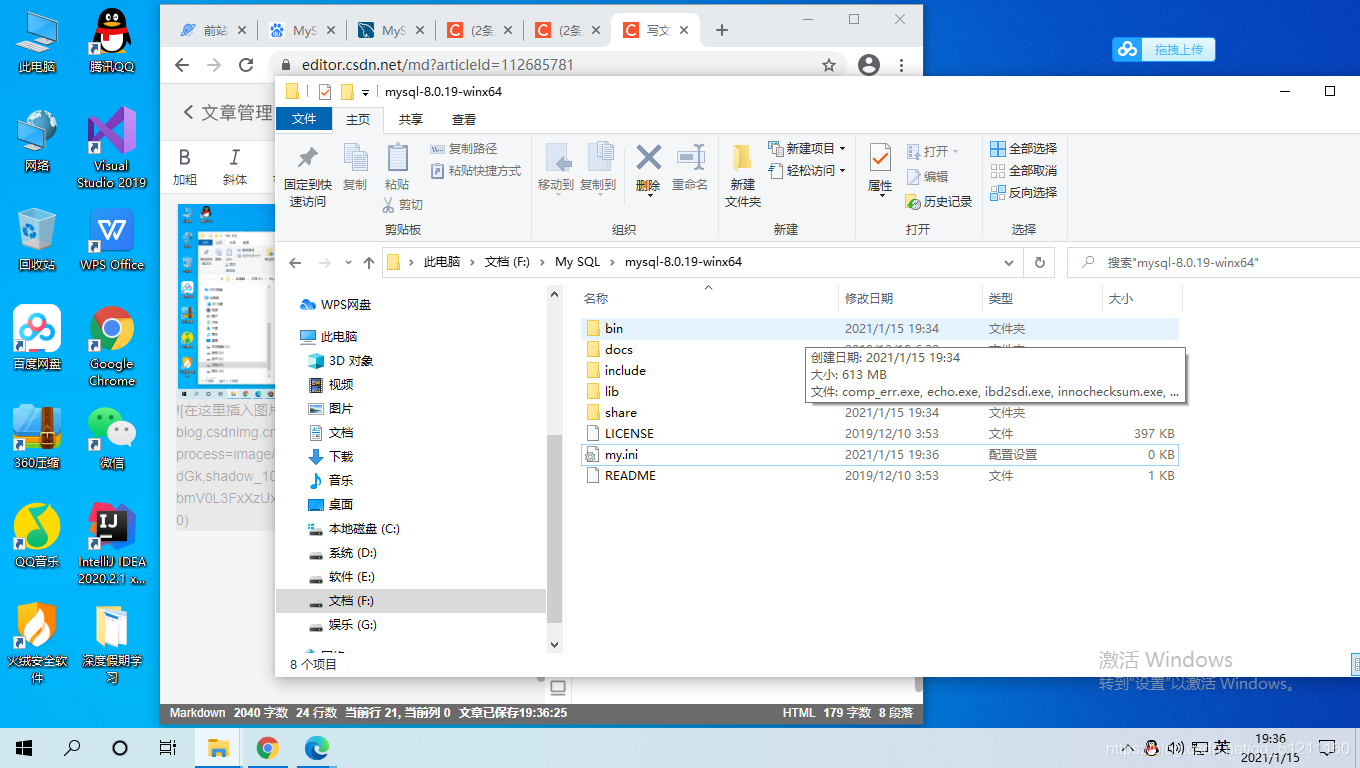Switch to Share (共享) ribbon tab
The height and width of the screenshot is (768, 1360).
click(x=410, y=119)
